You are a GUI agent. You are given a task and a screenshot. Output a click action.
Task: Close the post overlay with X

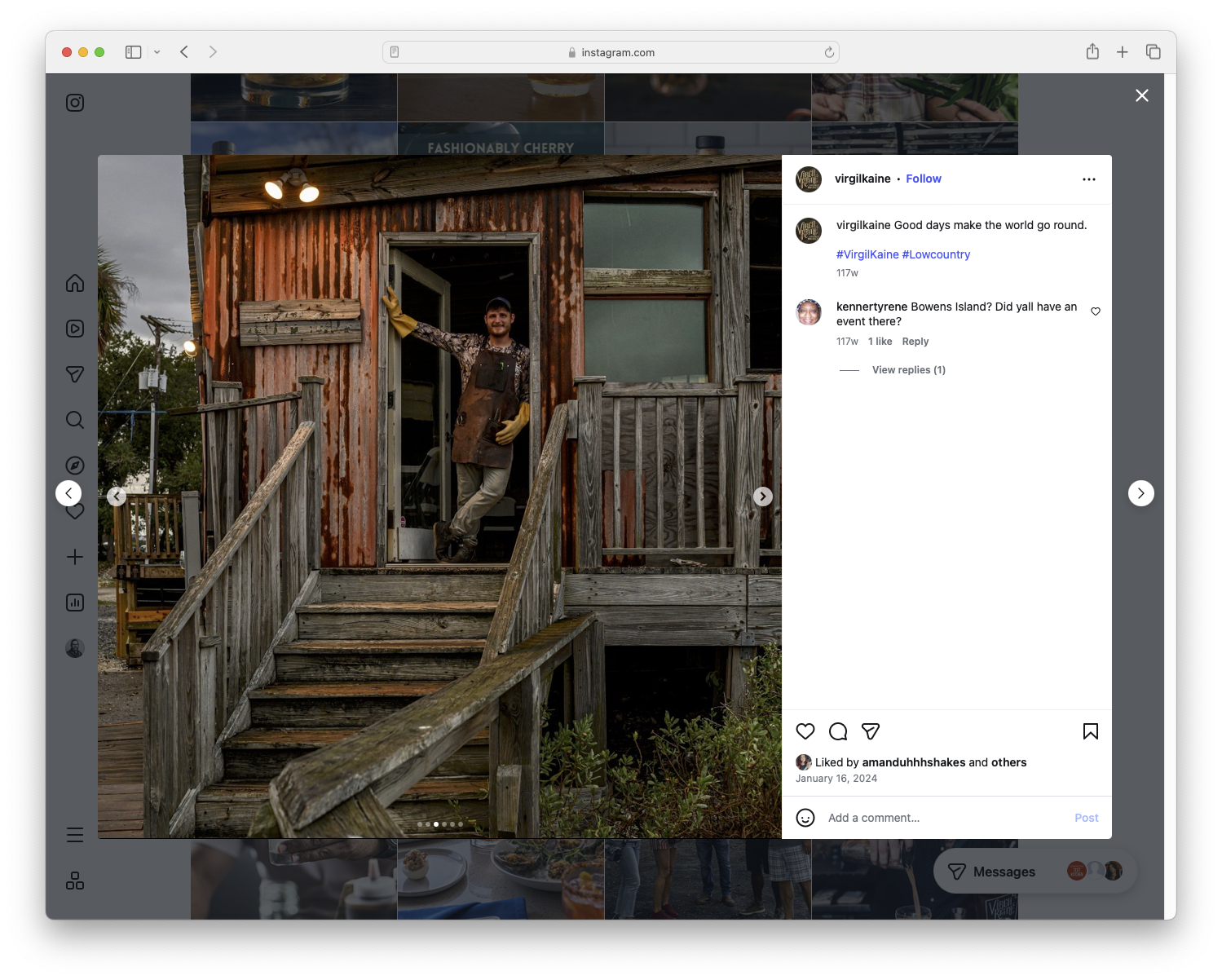1142,95
